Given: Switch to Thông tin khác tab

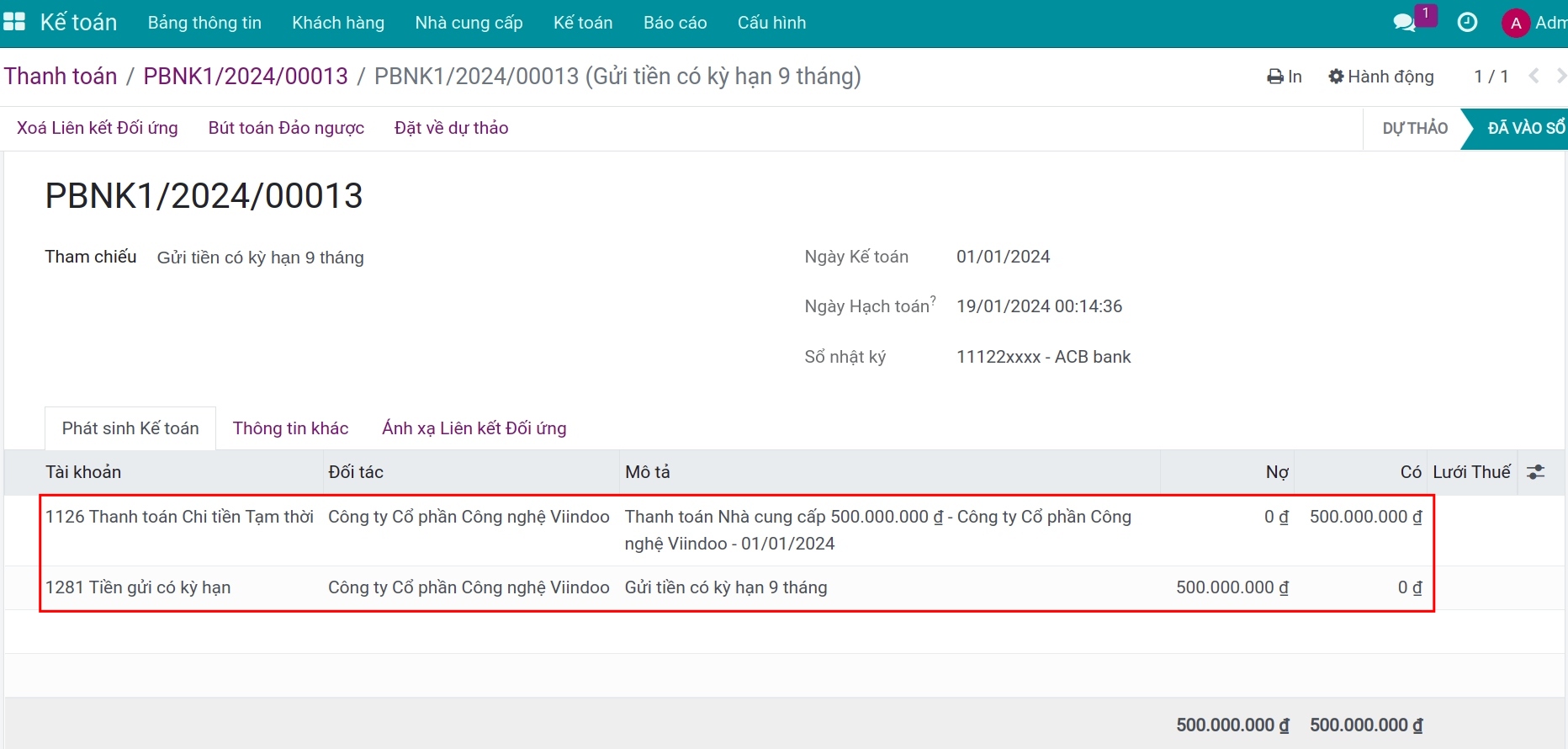Looking at the screenshot, I should (x=290, y=428).
